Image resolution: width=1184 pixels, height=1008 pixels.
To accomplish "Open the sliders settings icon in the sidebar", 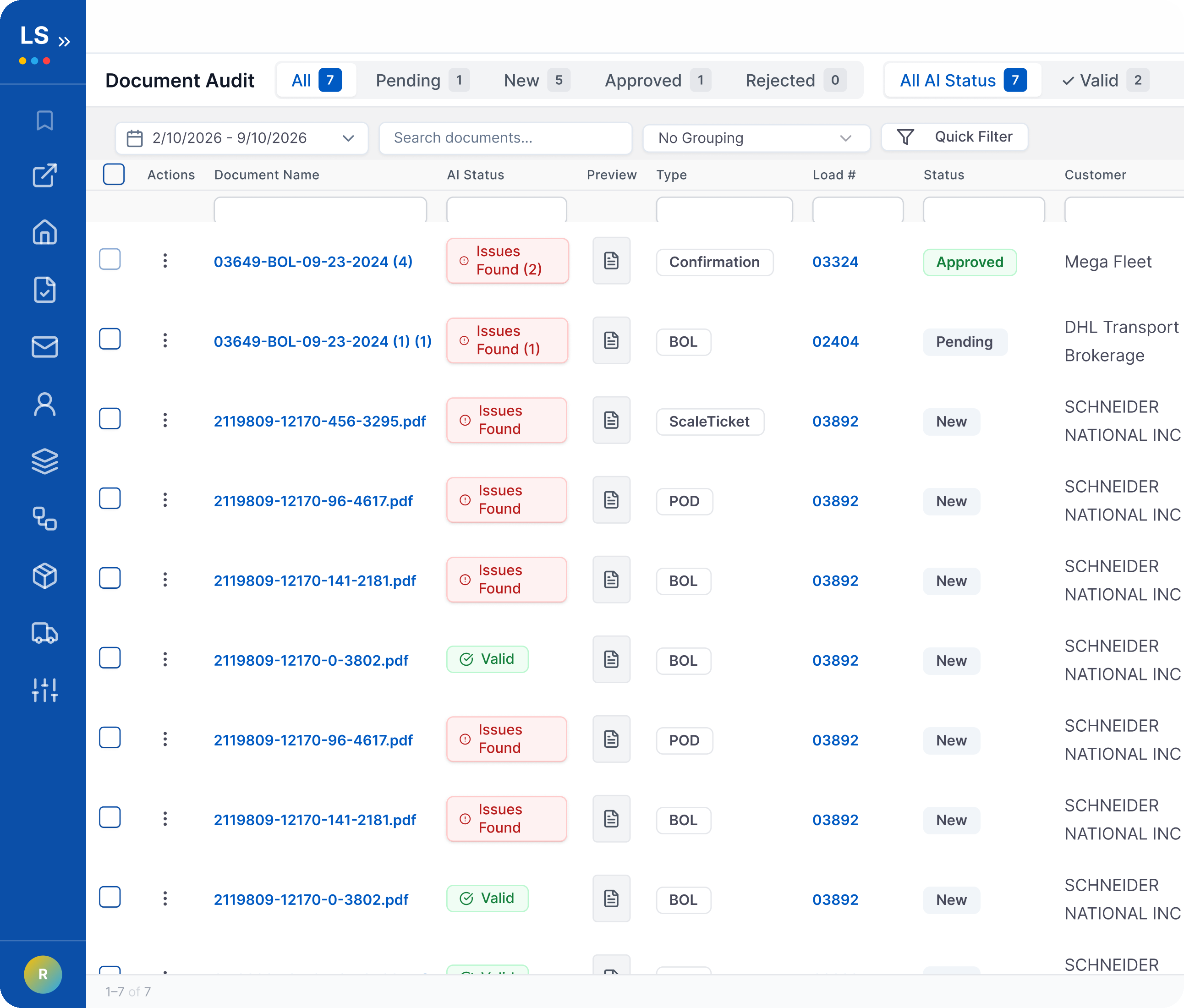I will point(44,690).
